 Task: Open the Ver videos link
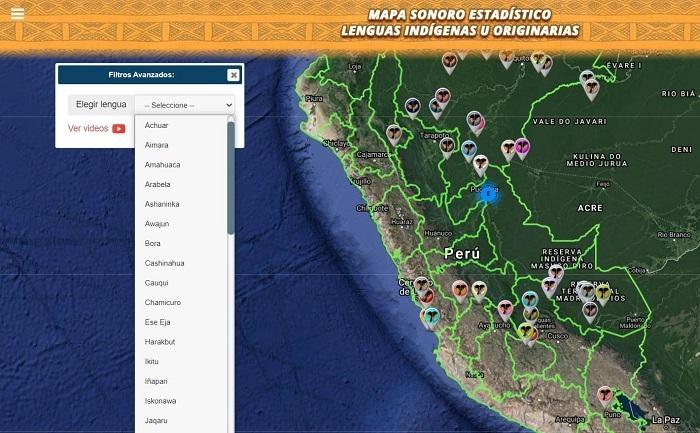tap(88, 128)
